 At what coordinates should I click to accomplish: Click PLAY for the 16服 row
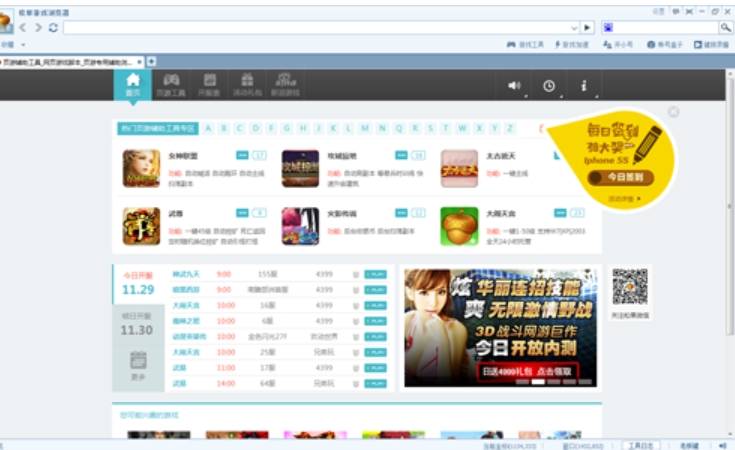[375, 306]
